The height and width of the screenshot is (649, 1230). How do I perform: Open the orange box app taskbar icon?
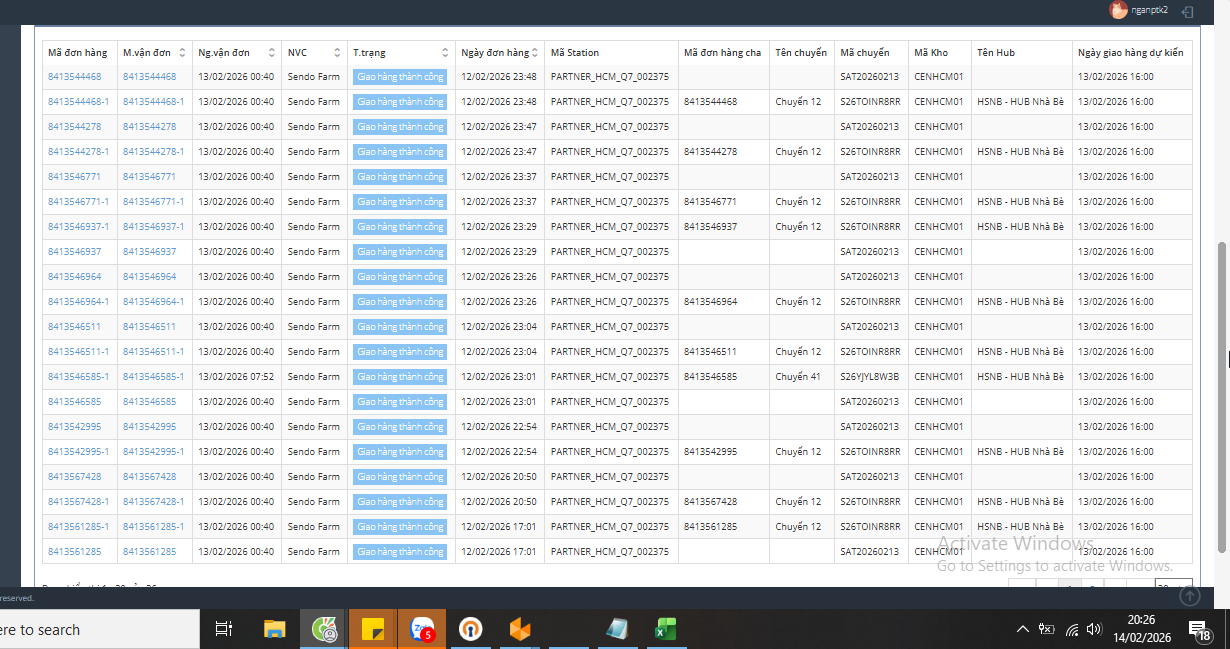pos(519,629)
